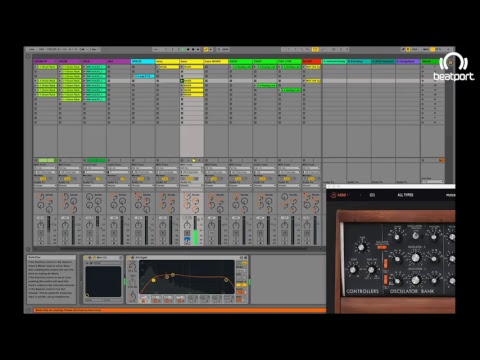Launch first scene from Master column
This screenshot has width=480, height=360.
tap(423, 67)
